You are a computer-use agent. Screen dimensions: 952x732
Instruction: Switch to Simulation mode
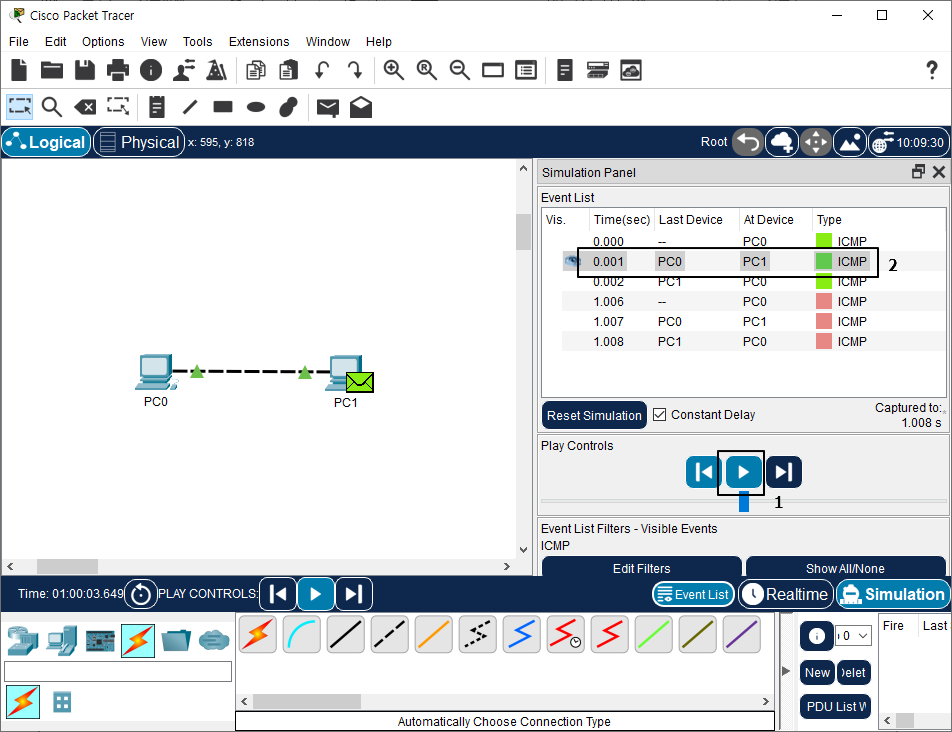(893, 594)
